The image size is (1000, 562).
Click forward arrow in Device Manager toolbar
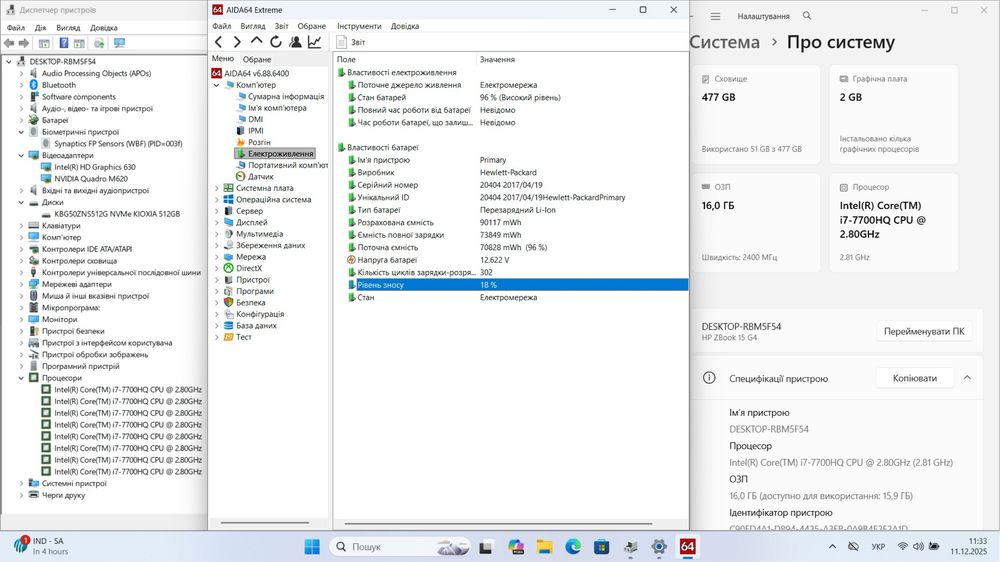coord(24,43)
